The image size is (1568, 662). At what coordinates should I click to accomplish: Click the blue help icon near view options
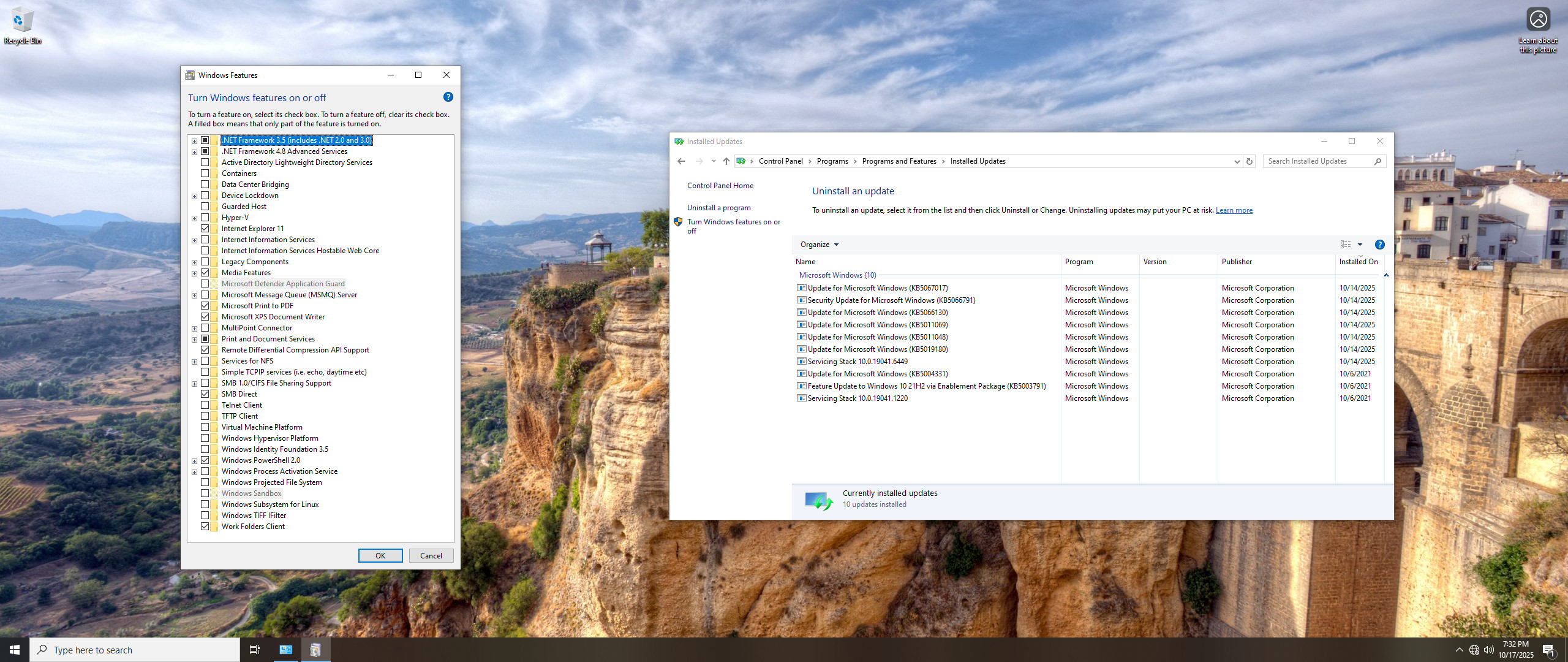pyautogui.click(x=1379, y=245)
